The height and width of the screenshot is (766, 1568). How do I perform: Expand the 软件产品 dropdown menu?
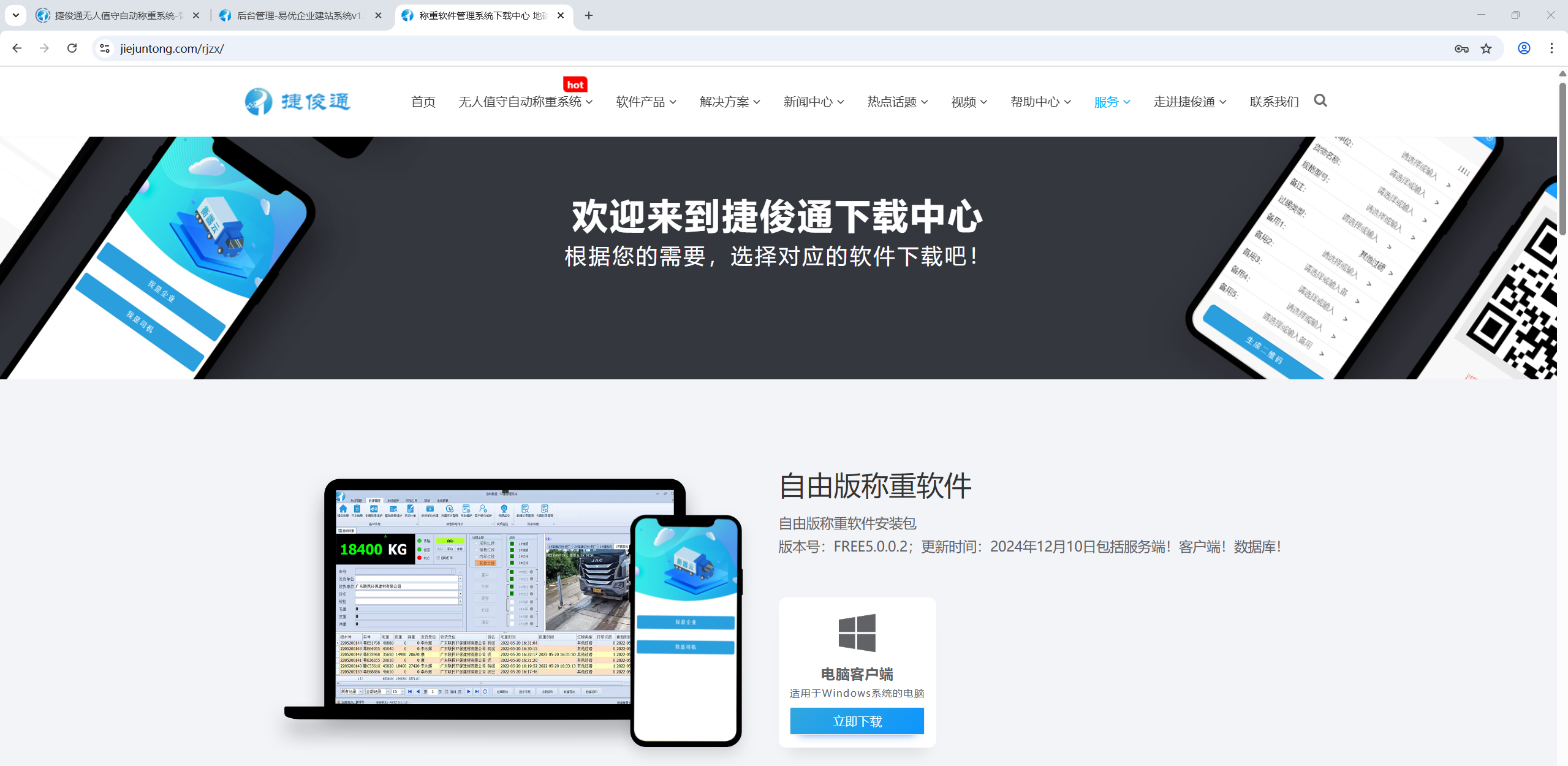point(646,102)
